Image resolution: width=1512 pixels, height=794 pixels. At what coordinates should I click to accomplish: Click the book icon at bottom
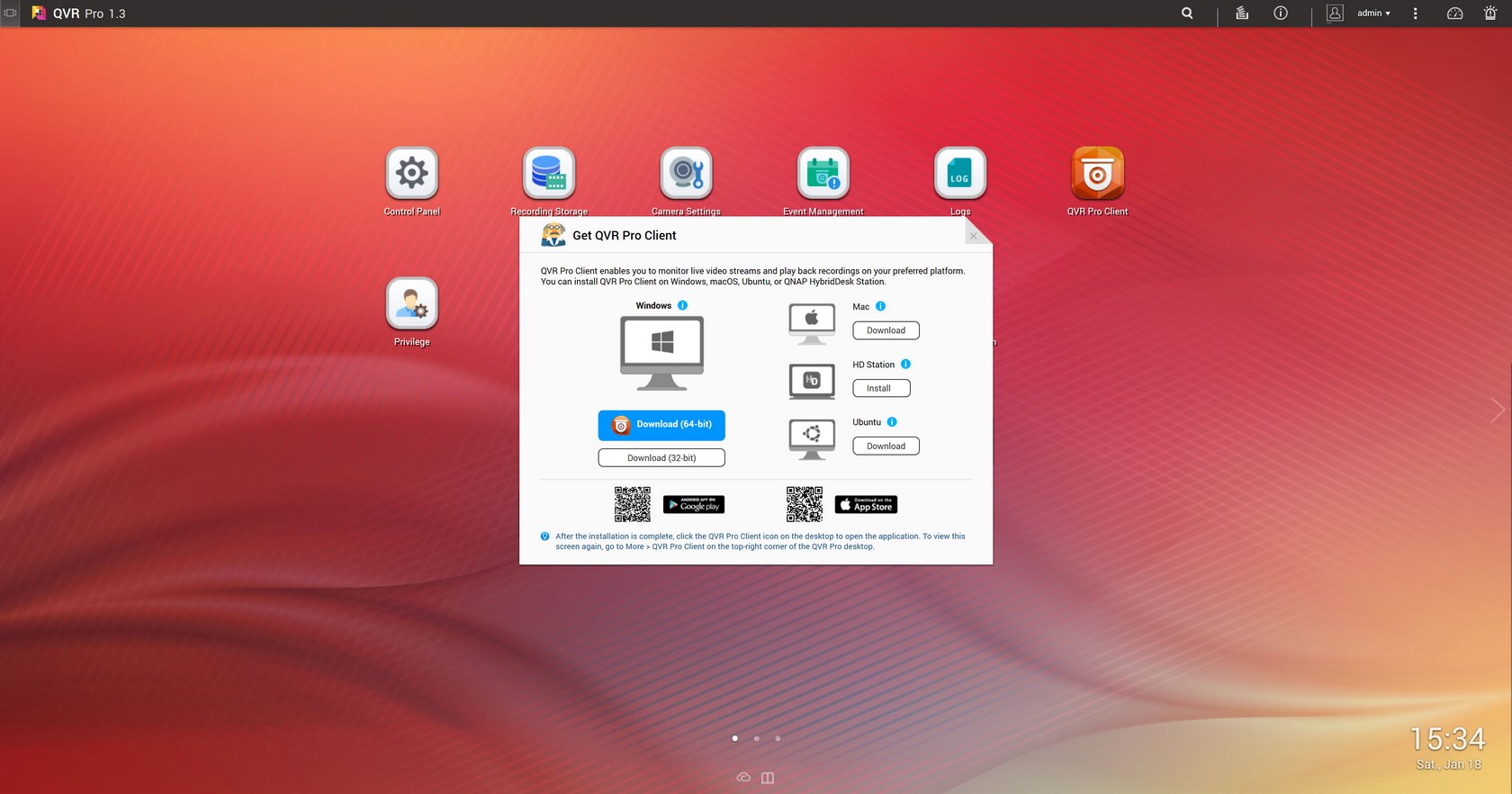768,778
